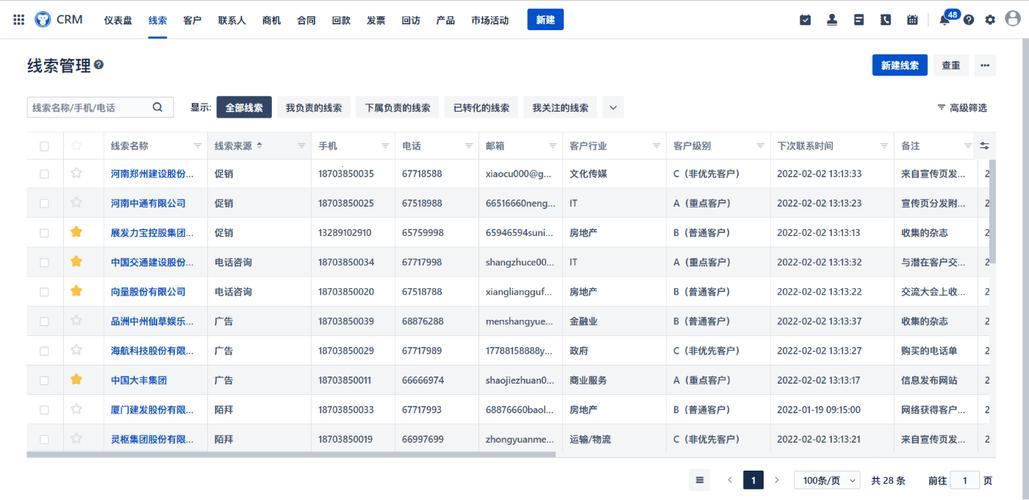The image size is (1029, 500).
Task: Open 中国大丰集团 lead link
Action: point(136,380)
